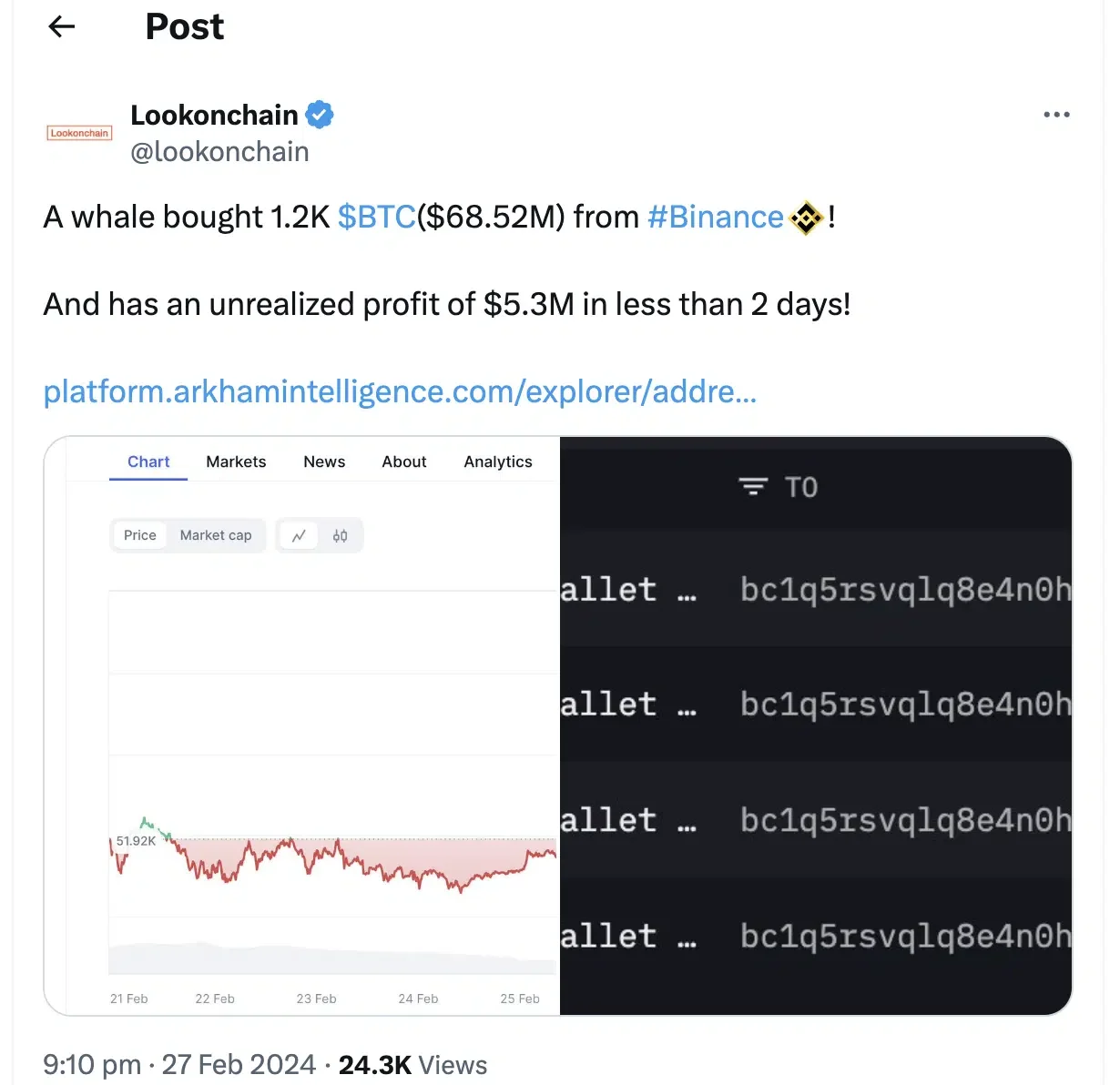
Task: Open the Analytics tab
Action: click(498, 461)
